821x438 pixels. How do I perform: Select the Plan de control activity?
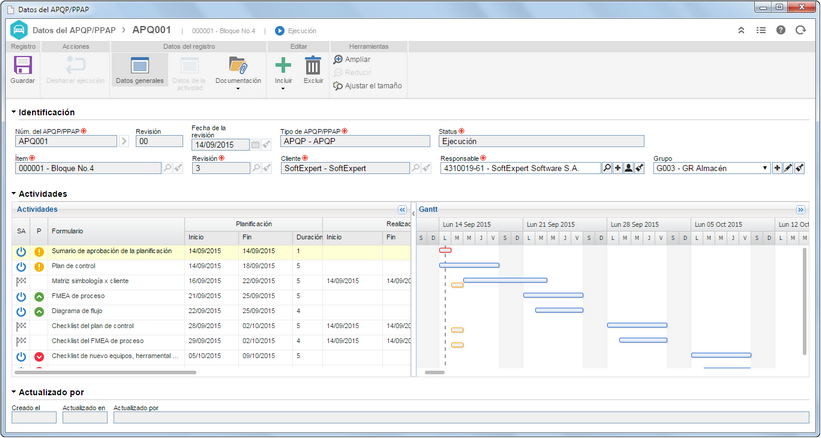(x=211, y=266)
